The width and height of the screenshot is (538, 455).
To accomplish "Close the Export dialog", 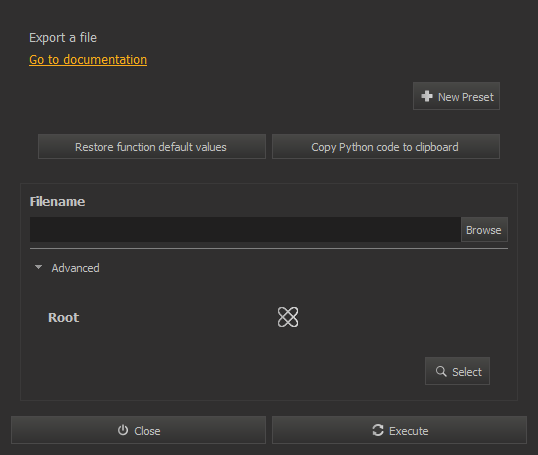I will coord(139,430).
